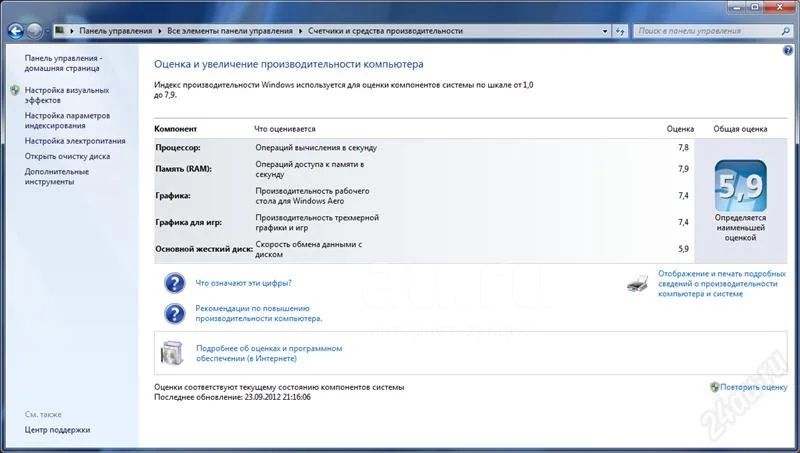This screenshot has height=453, width=800.
Task: Click the 'Графика:' row label
Action: click(x=172, y=195)
